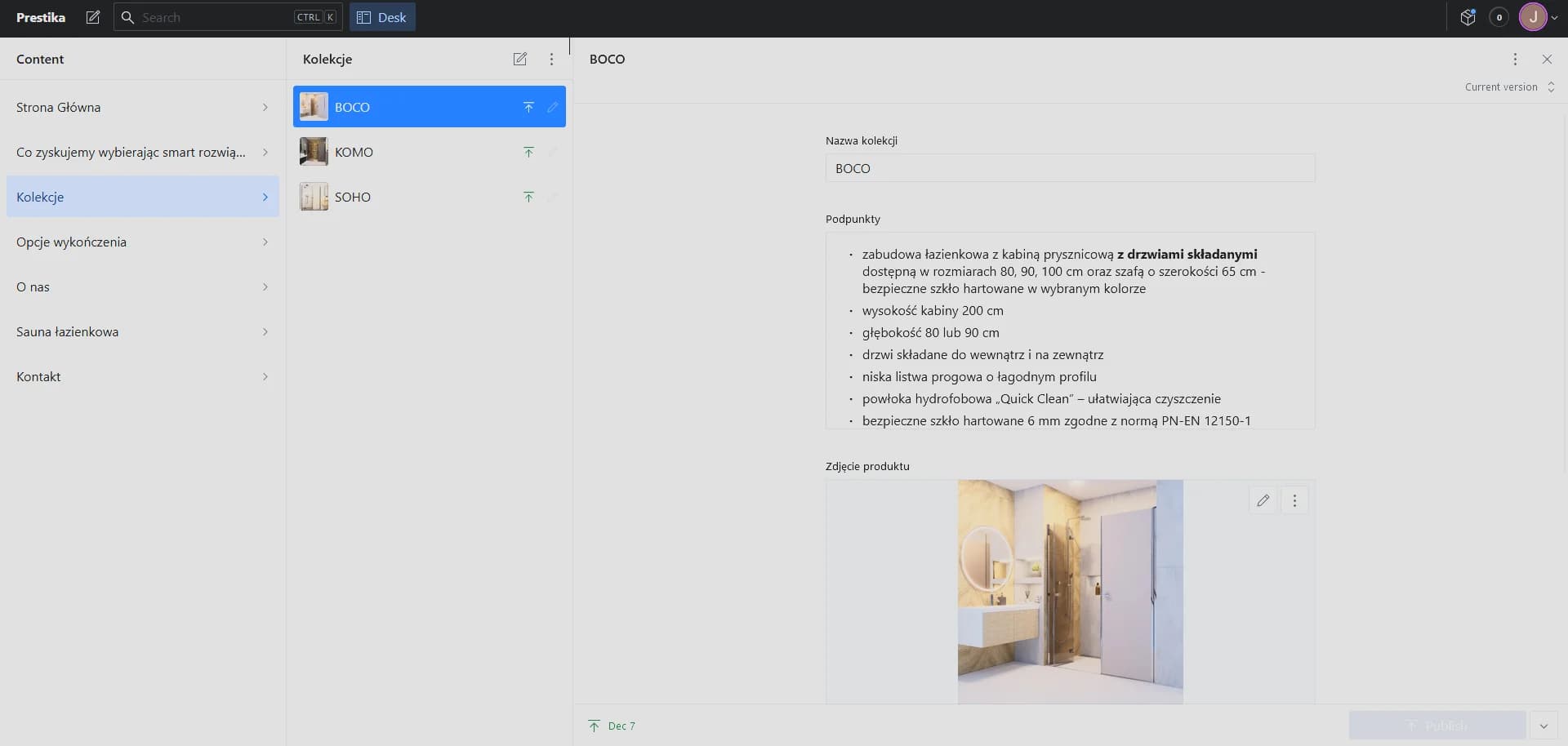
Task: Open Sauna łazienkowa in Content list
Action: pos(143,331)
